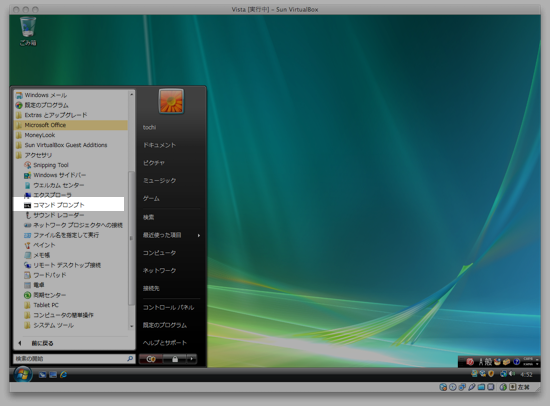Expand the Tablet PC folder

(71, 305)
